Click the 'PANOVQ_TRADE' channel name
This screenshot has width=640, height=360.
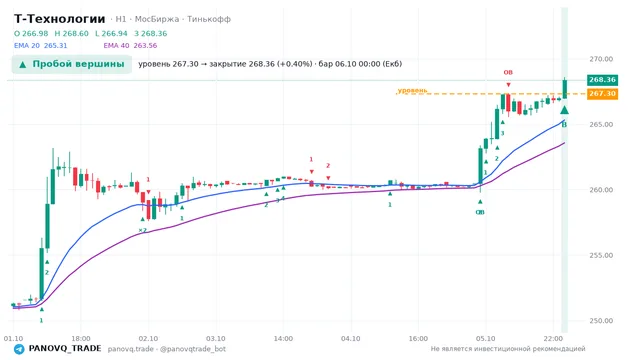point(65,349)
